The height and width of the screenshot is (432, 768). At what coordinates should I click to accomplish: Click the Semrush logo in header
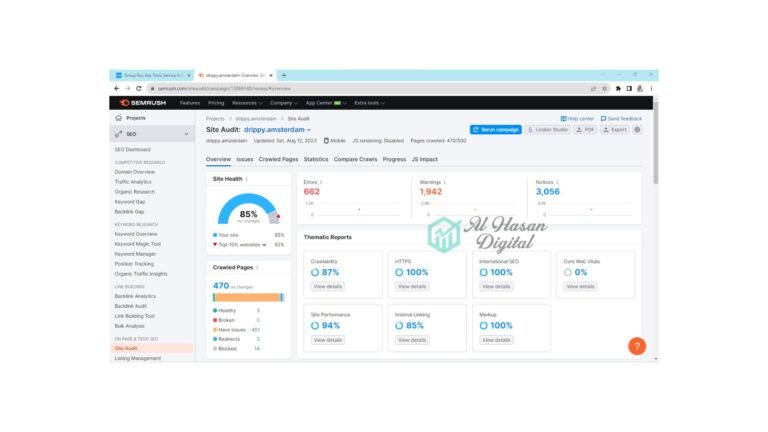pos(143,103)
